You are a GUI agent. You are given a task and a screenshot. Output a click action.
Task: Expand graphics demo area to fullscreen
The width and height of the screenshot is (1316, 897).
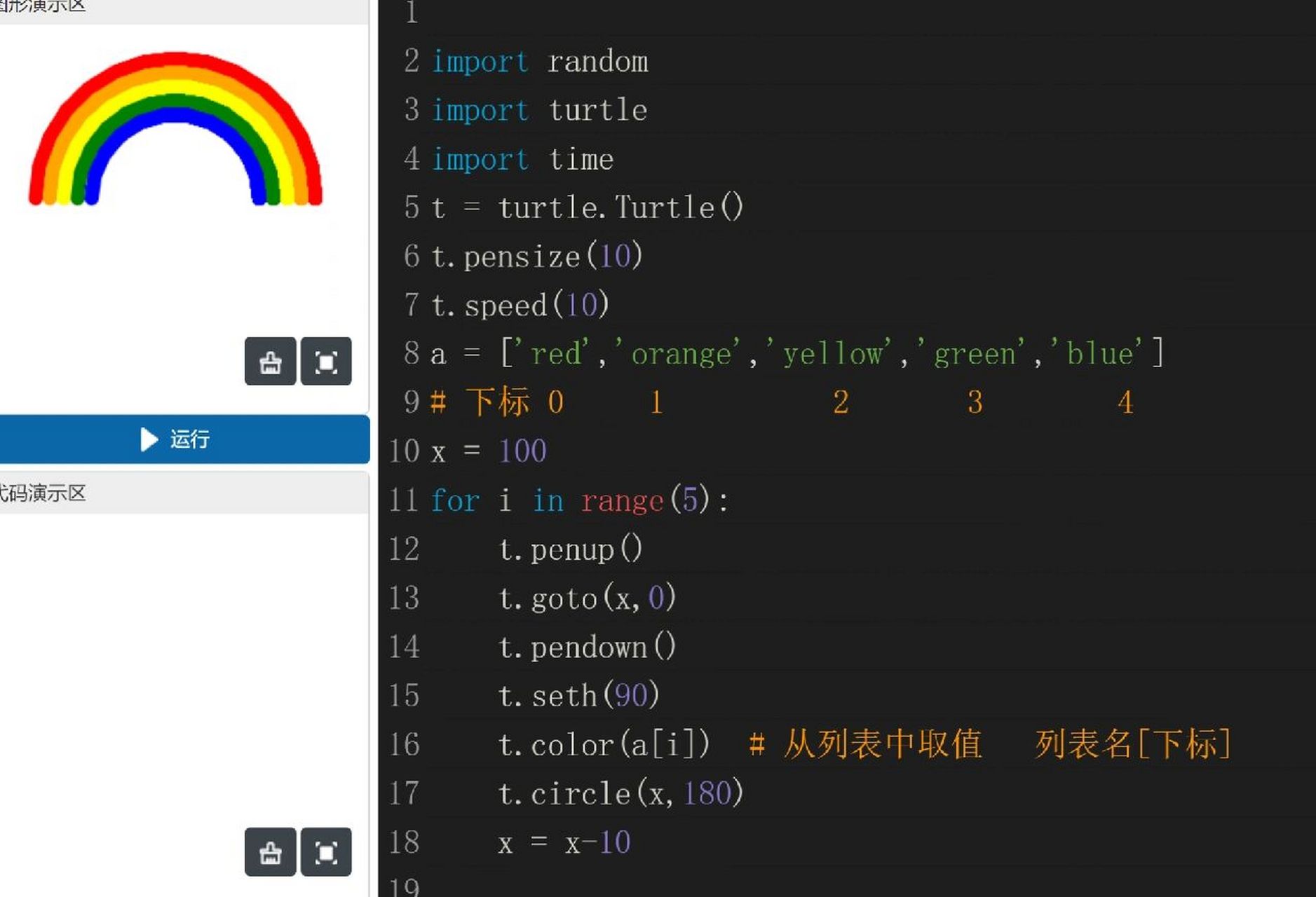click(x=326, y=362)
